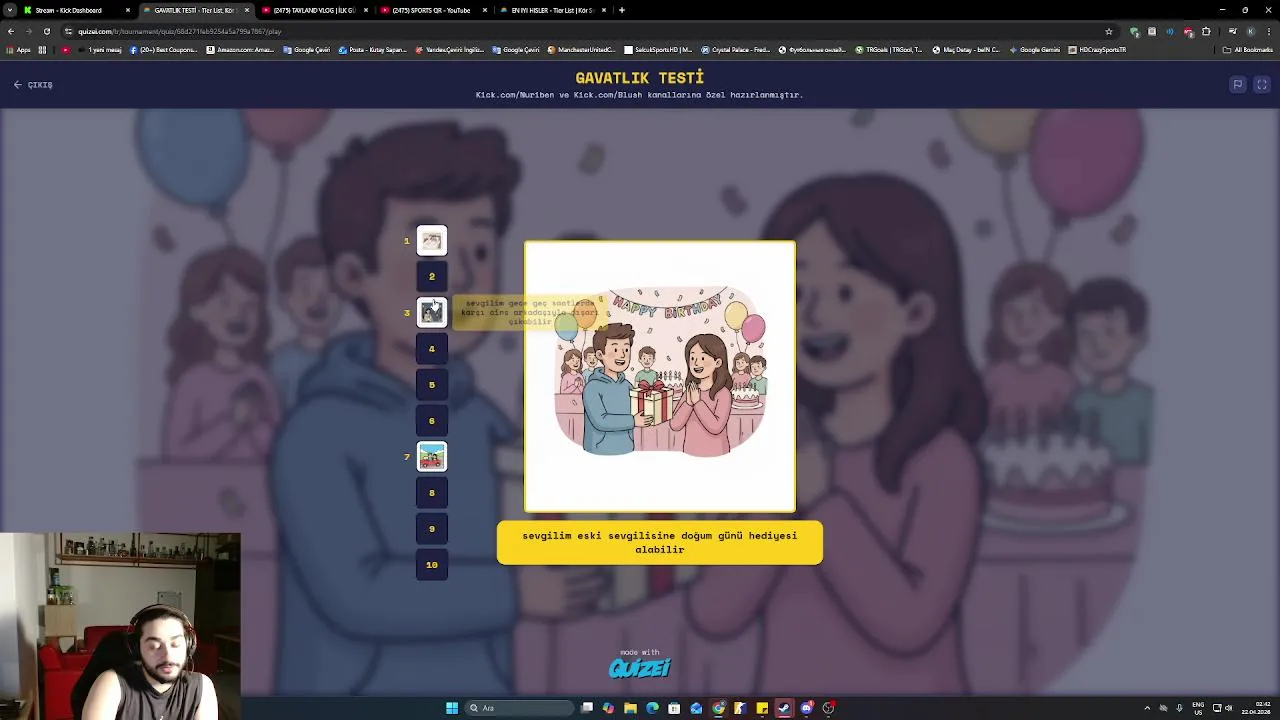Place the card in rank slot 10

tap(432, 565)
